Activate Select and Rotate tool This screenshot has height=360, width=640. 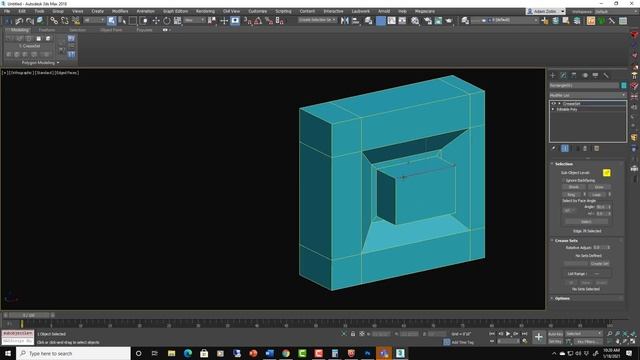[x=167, y=20]
